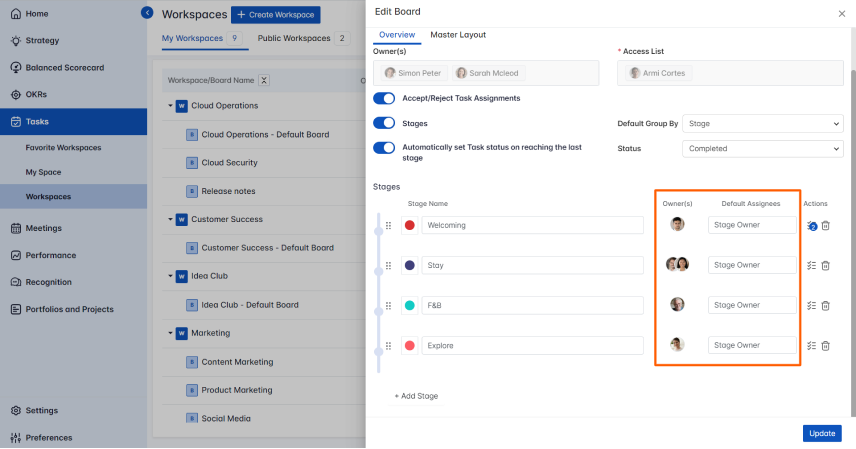Click the Access List field with Armi Cortes
The width and height of the screenshot is (856, 449).
(x=730, y=73)
